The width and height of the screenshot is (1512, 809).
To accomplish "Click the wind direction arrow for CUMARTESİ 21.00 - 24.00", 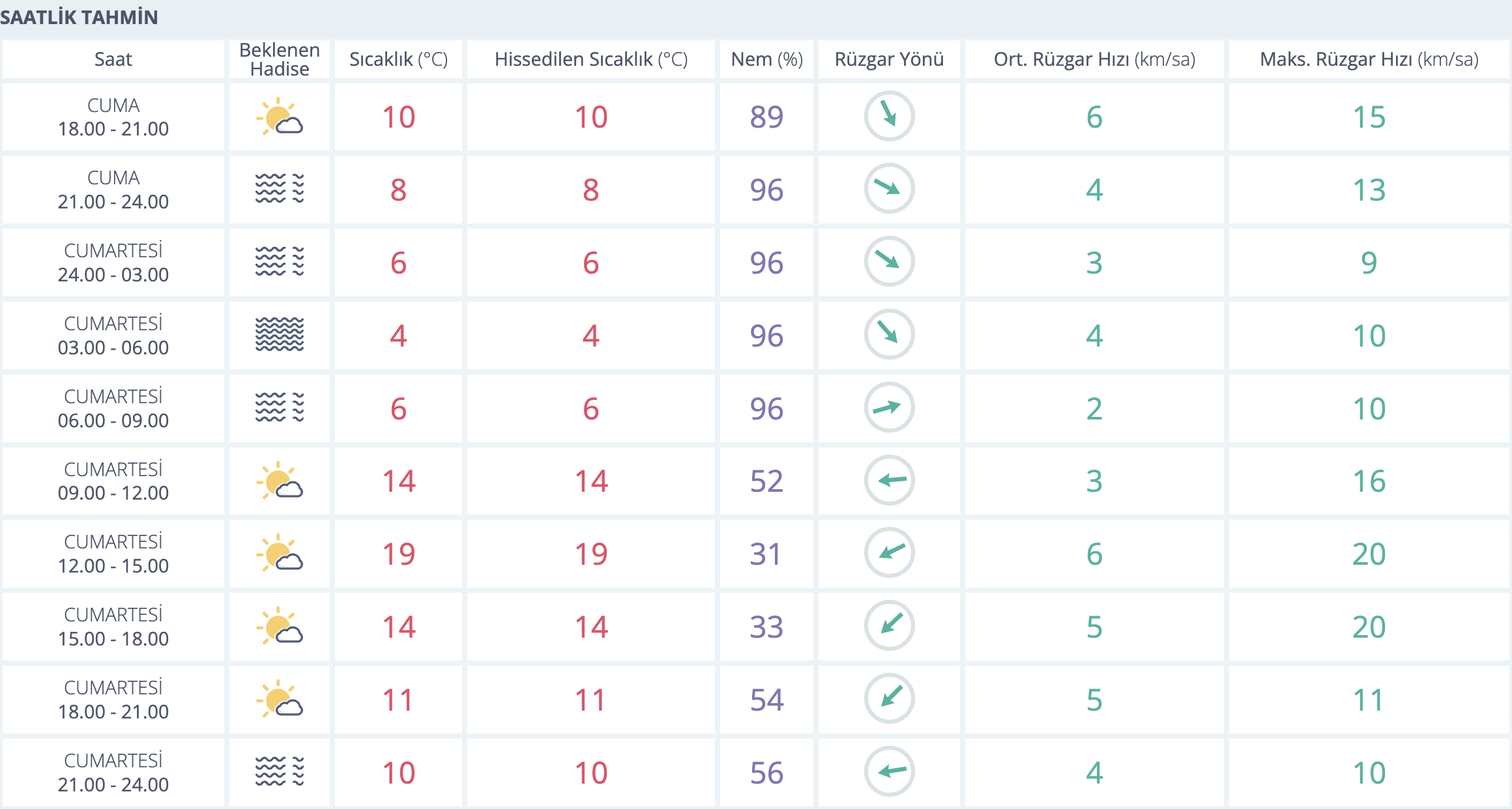I will (x=890, y=772).
